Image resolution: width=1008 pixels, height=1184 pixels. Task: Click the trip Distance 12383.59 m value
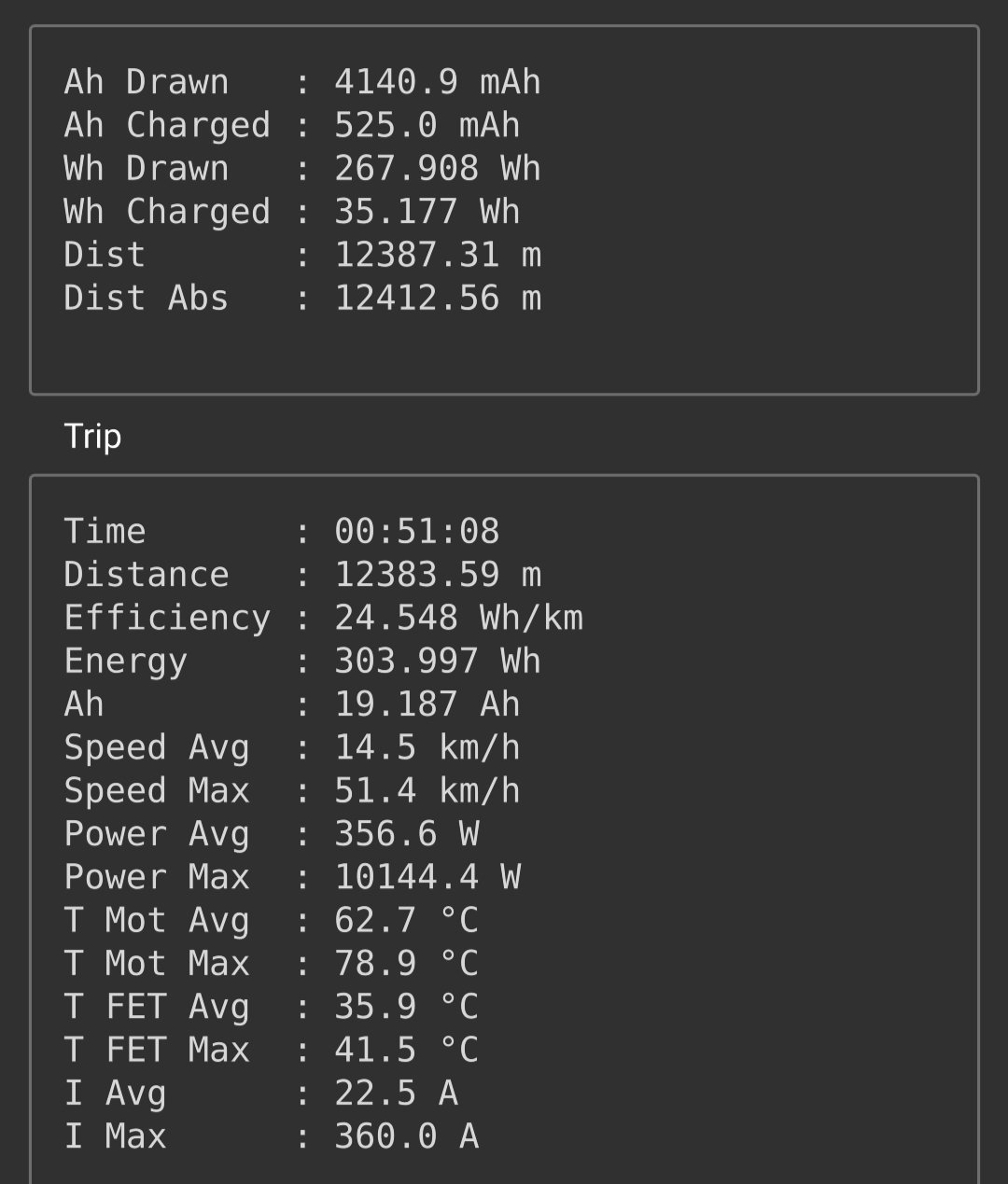point(437,575)
